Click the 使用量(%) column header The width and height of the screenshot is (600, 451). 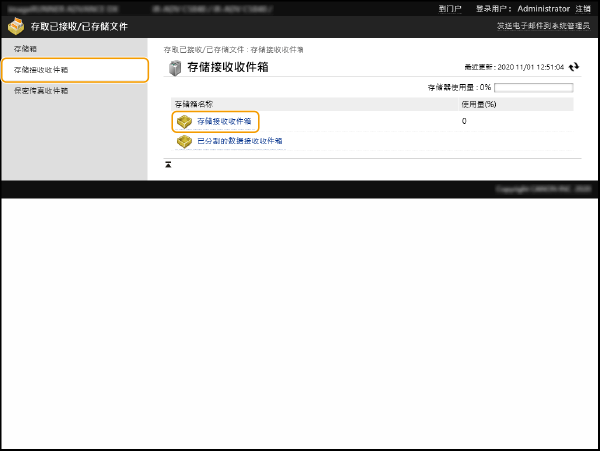[478, 103]
